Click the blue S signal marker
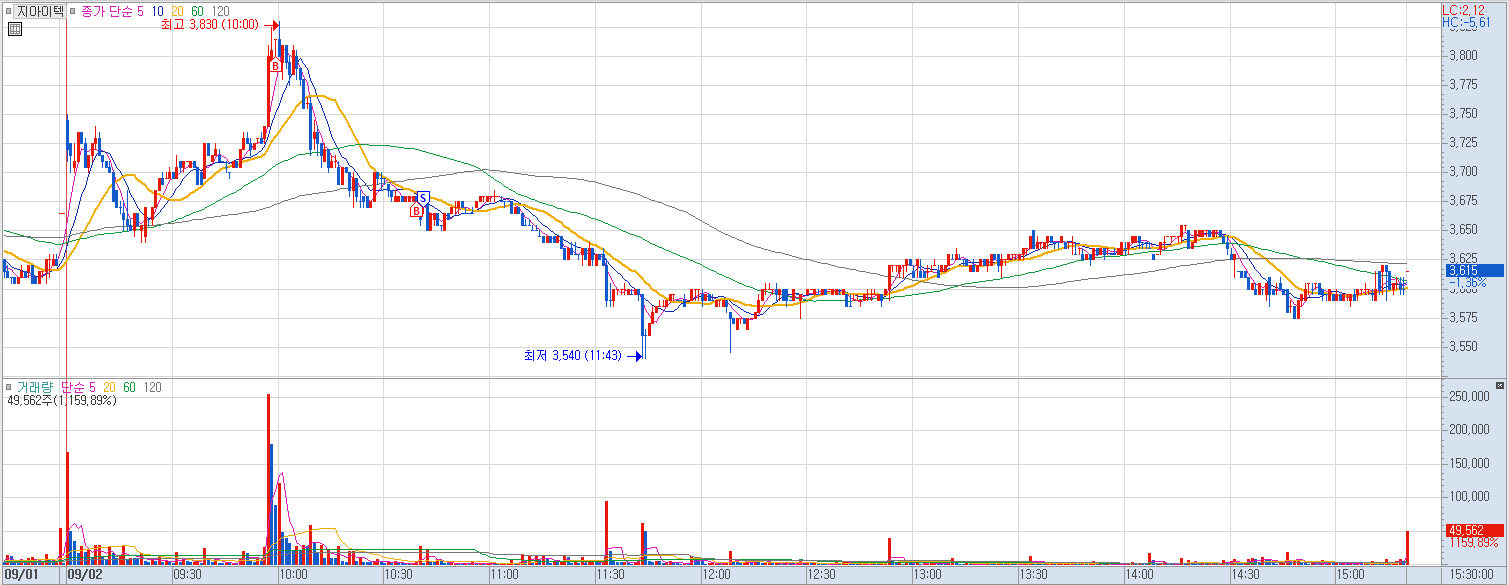The height and width of the screenshot is (585, 1509). 423,198
